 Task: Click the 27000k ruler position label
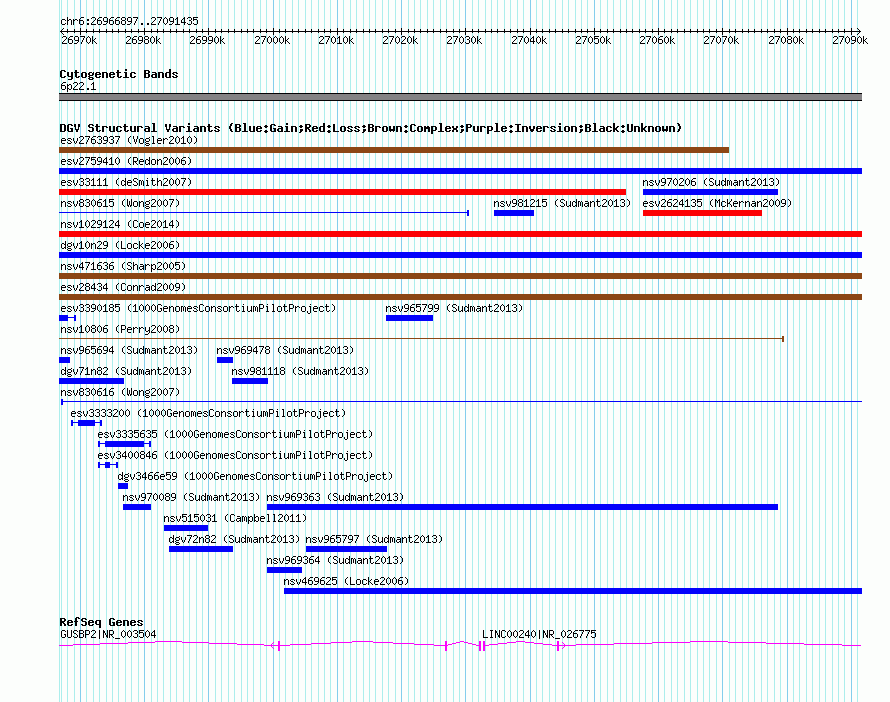coord(272,40)
